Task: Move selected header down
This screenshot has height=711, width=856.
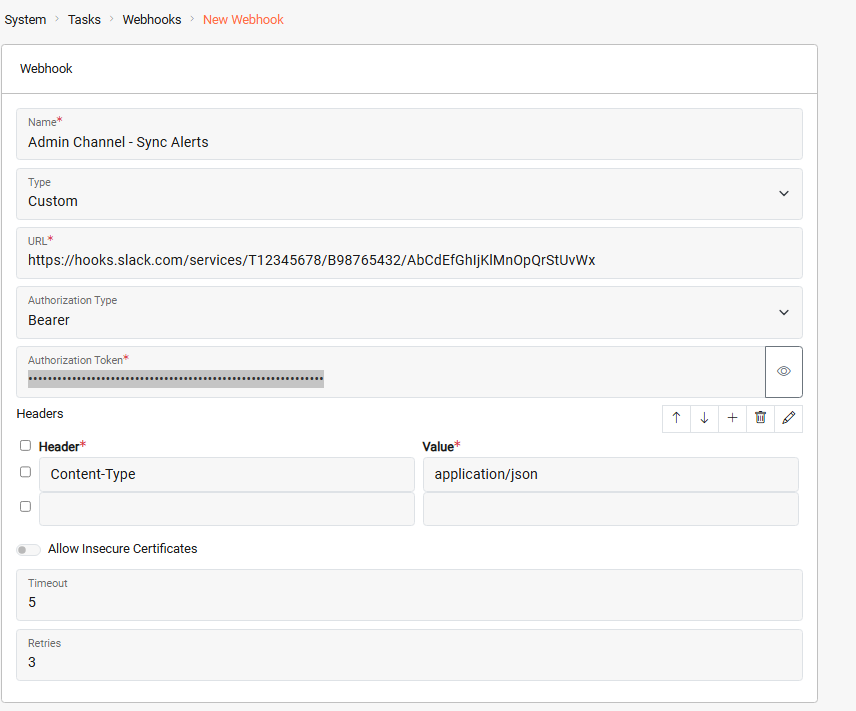Action: [704, 418]
